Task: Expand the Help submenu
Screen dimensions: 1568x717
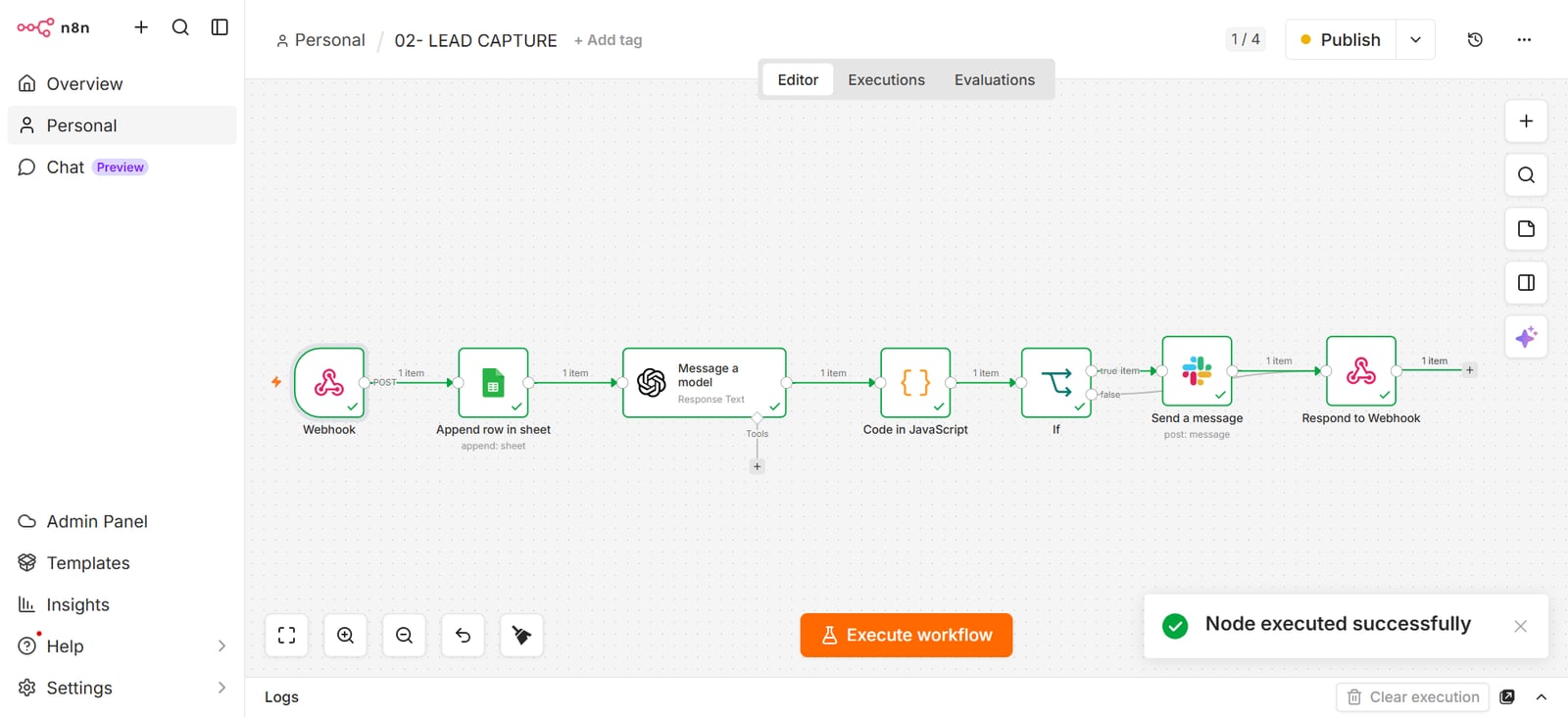Action: tap(221, 646)
